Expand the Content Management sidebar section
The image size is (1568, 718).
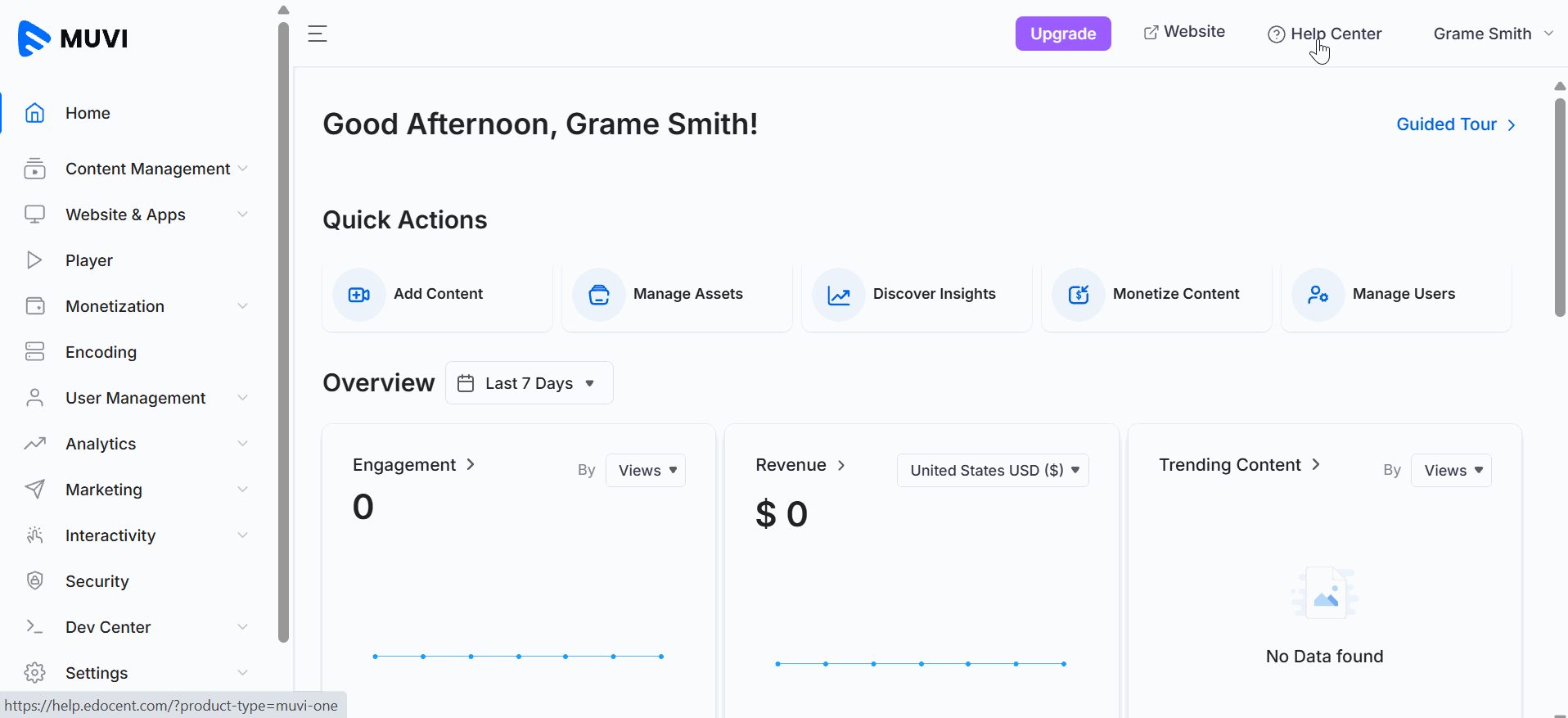point(147,169)
